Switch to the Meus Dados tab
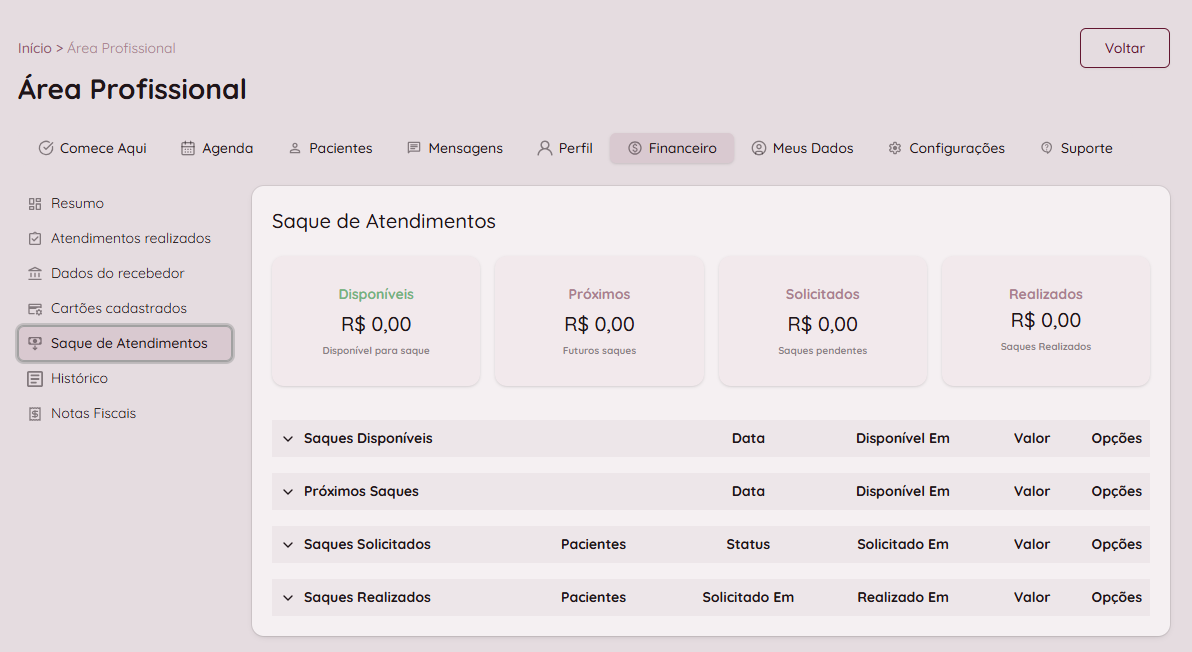The width and height of the screenshot is (1192, 652). click(x=802, y=148)
